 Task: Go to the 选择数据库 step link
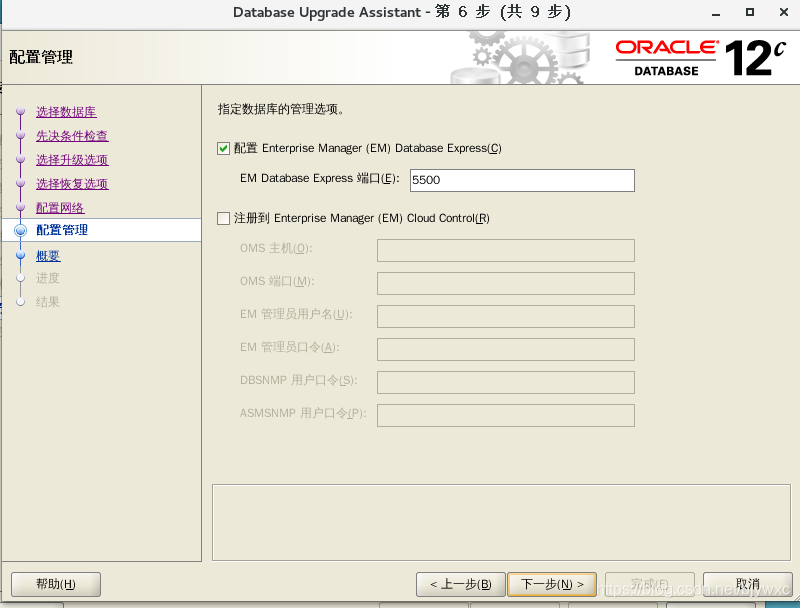[66, 112]
